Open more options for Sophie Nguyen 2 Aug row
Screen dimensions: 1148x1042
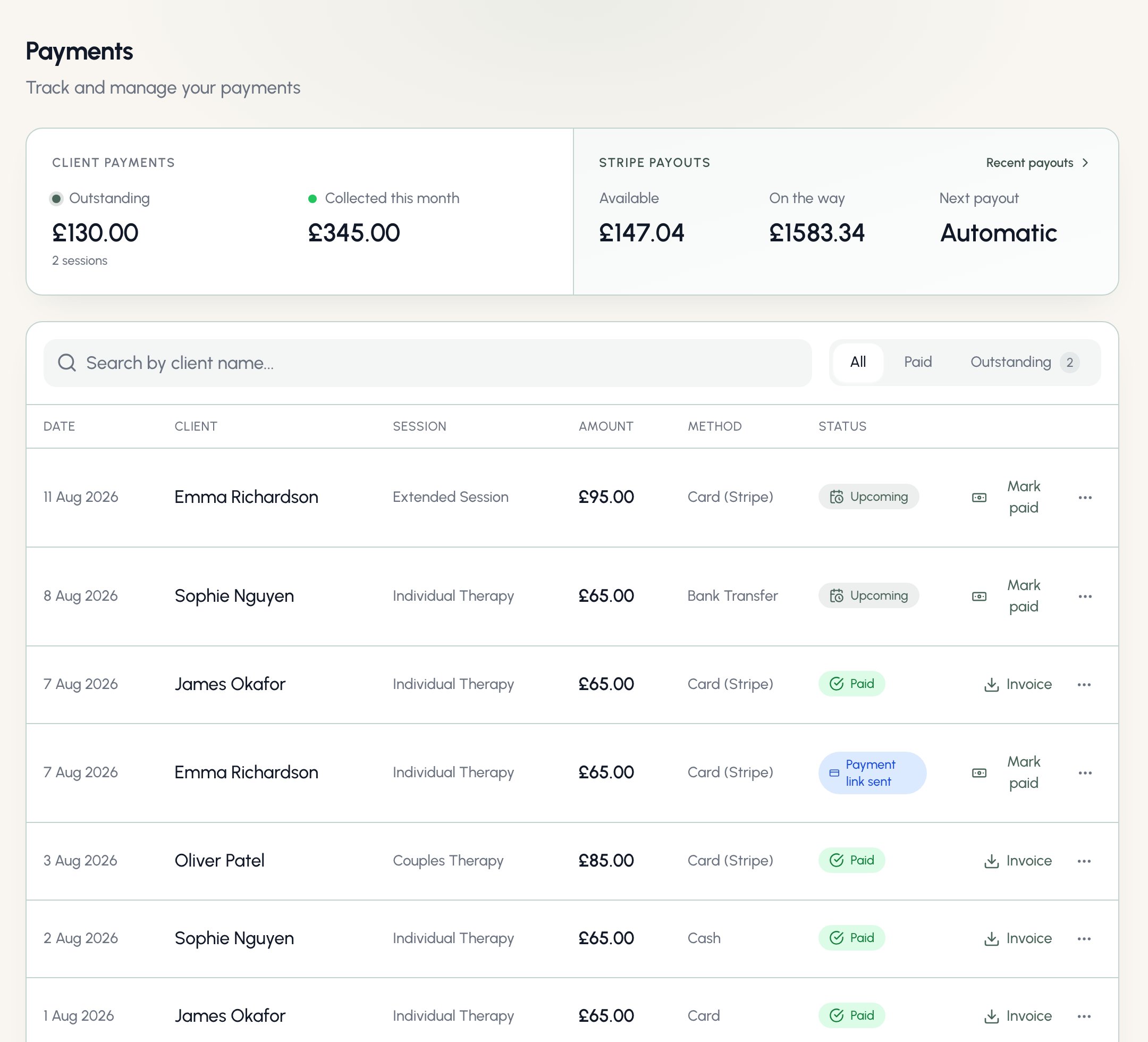click(1084, 938)
